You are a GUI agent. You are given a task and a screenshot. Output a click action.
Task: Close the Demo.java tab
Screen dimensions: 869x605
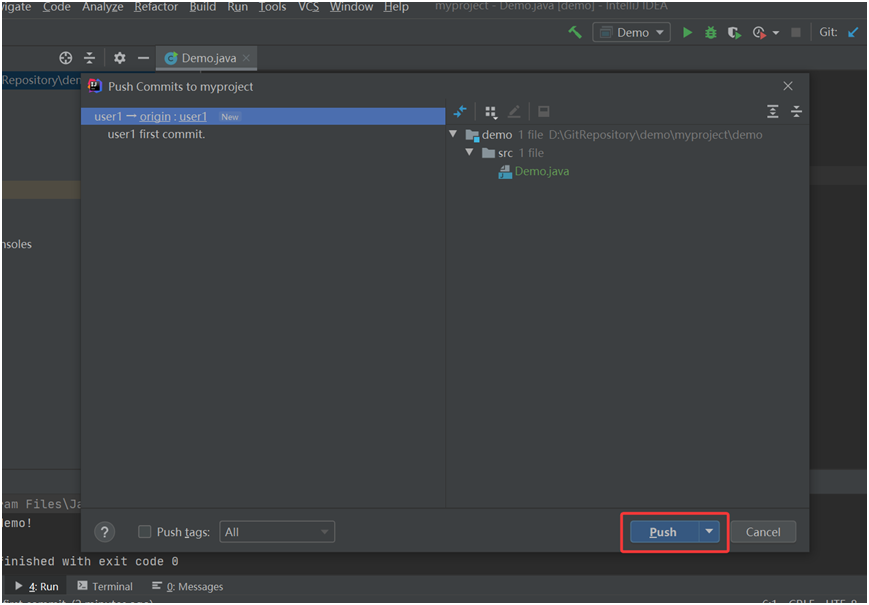coord(246,58)
